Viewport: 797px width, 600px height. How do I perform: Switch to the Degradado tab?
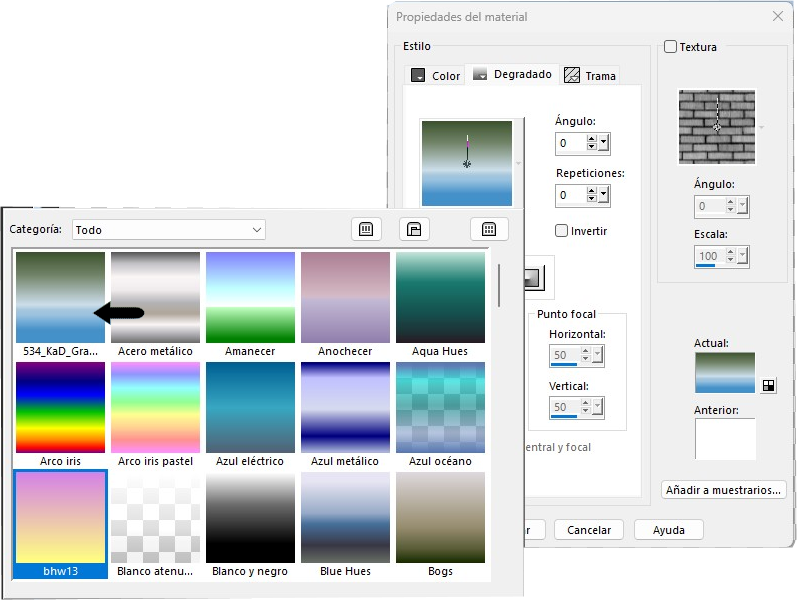[x=512, y=74]
